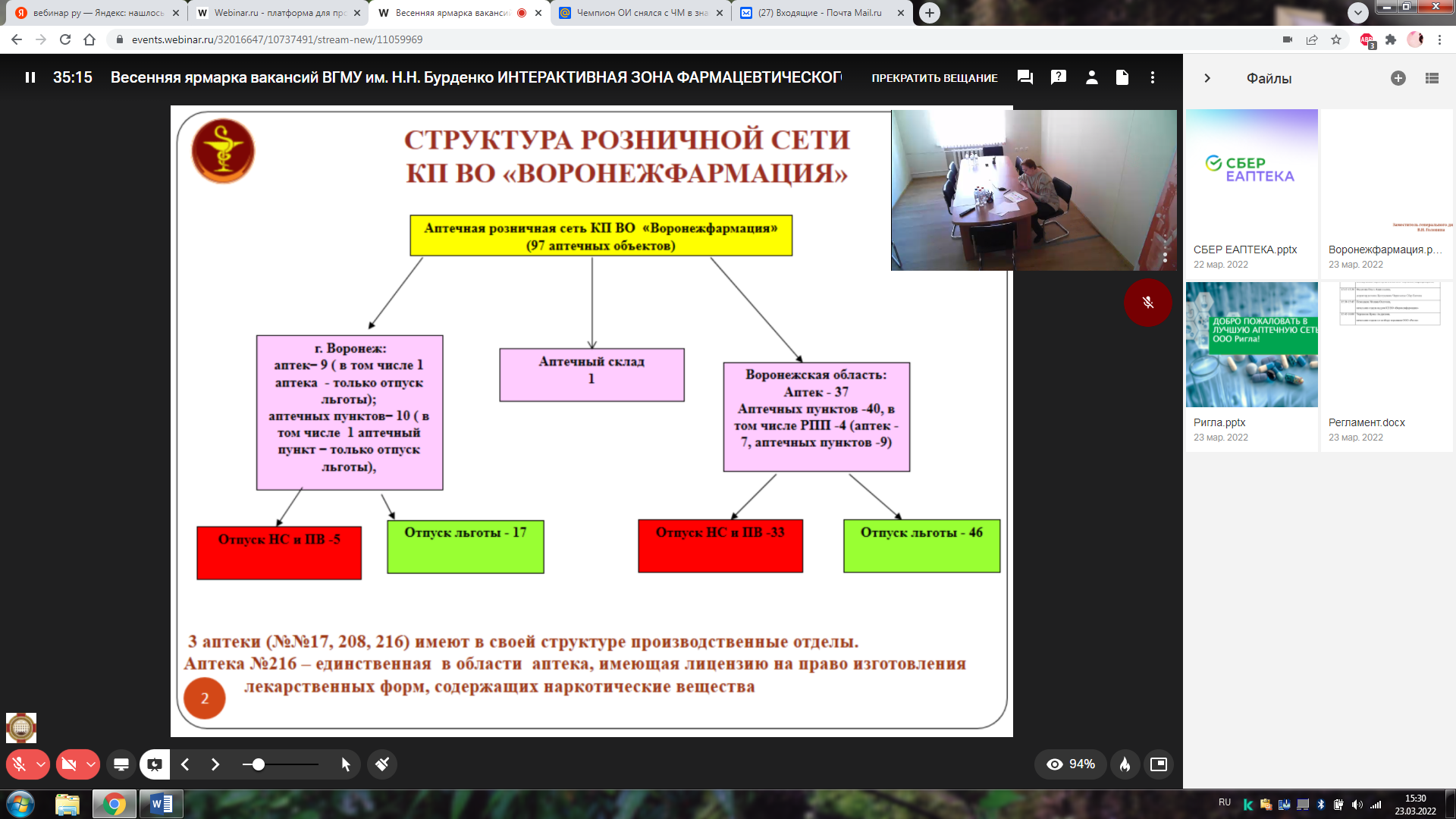
Task: Open a new browser tab
Action: 930,13
